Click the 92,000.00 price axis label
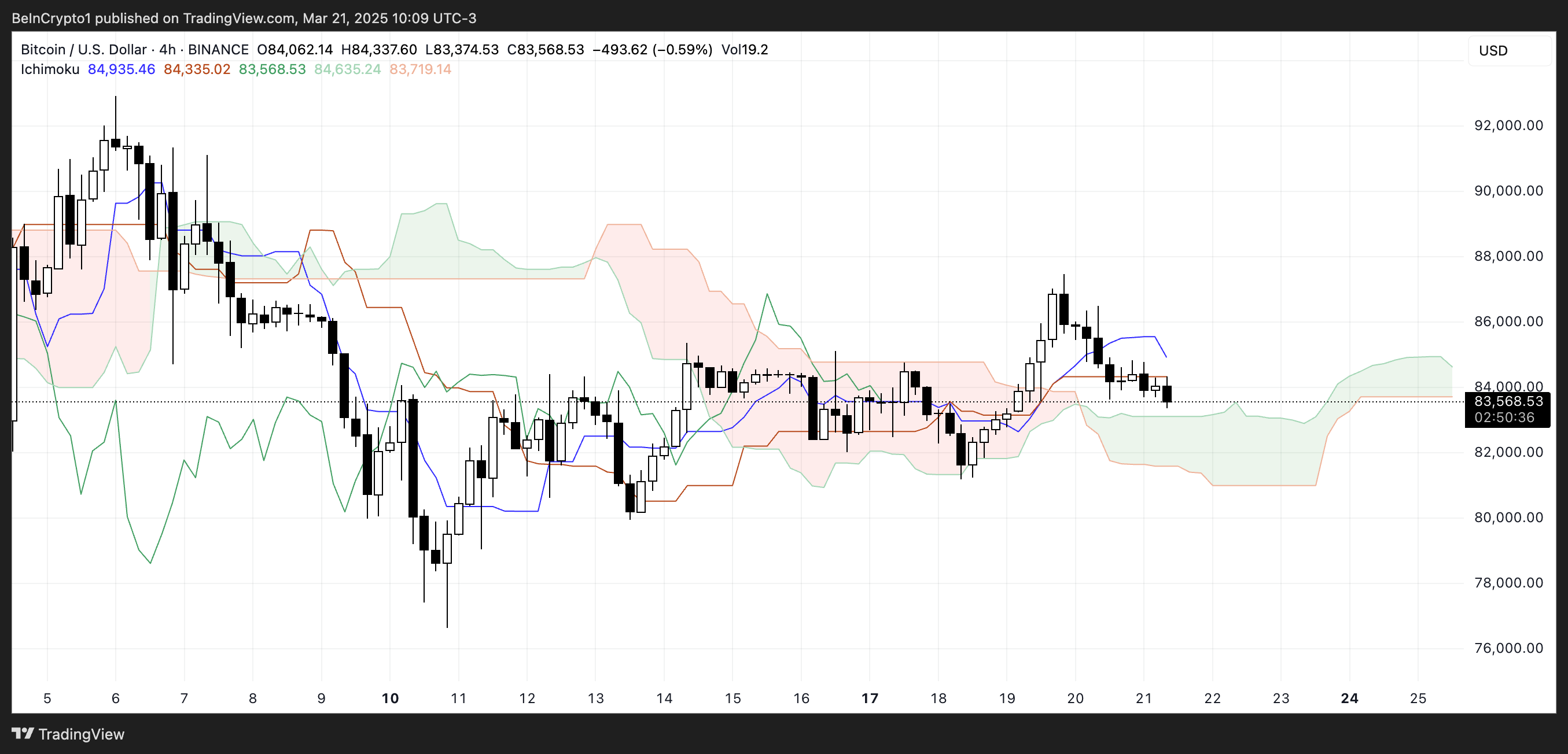 [x=1508, y=125]
